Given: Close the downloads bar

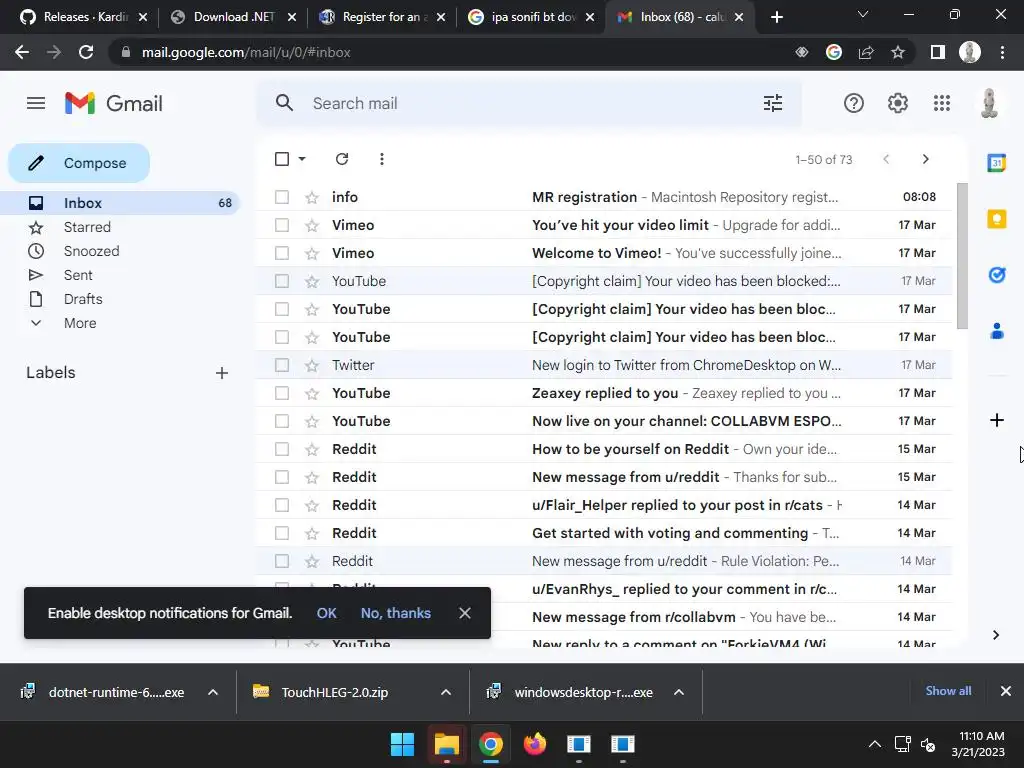Looking at the screenshot, I should pos(1006,691).
